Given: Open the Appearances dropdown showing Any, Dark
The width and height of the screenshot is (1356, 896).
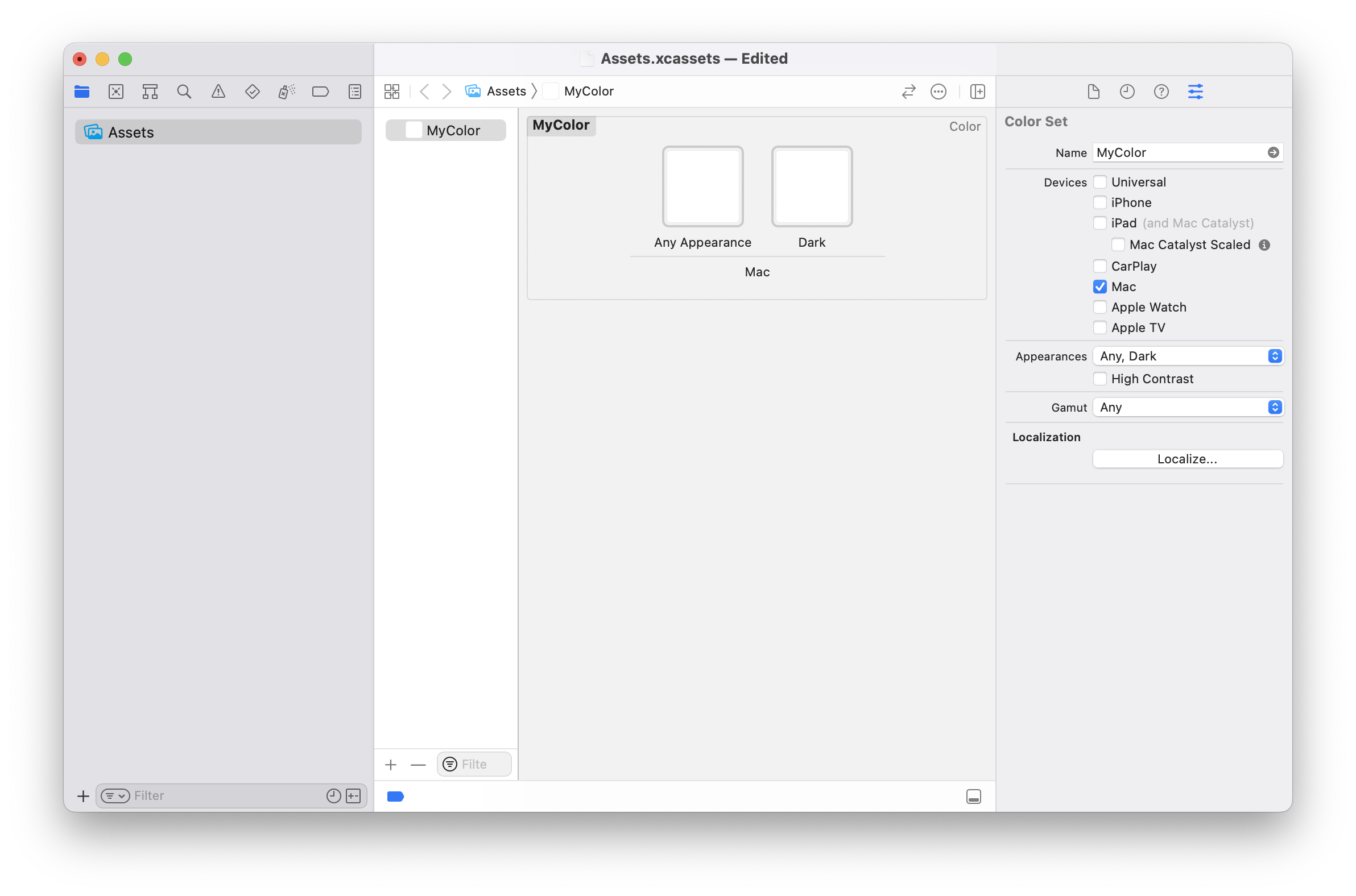Looking at the screenshot, I should [x=1188, y=355].
